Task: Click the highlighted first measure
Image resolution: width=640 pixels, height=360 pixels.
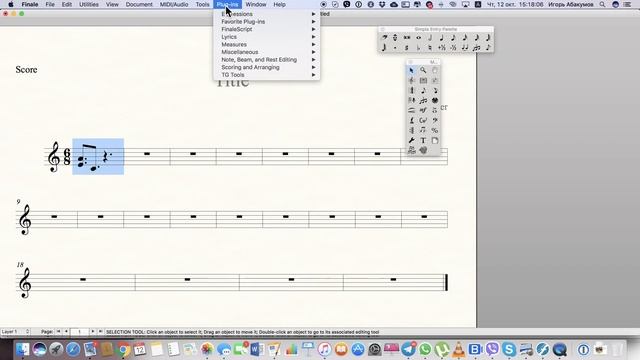Action: pos(98,156)
